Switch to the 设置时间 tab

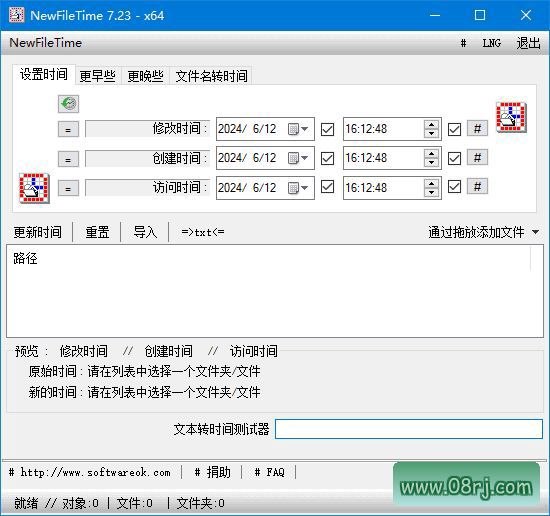pyautogui.click(x=44, y=74)
